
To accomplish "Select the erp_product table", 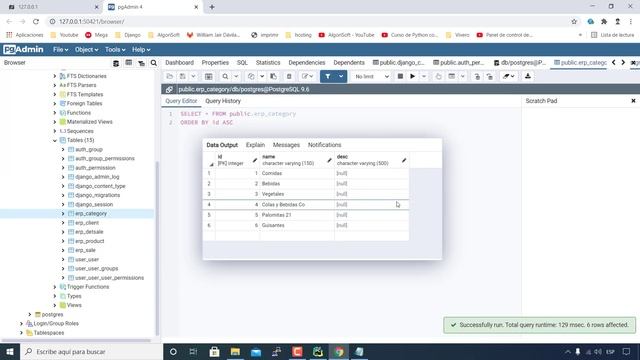I will point(89,241).
